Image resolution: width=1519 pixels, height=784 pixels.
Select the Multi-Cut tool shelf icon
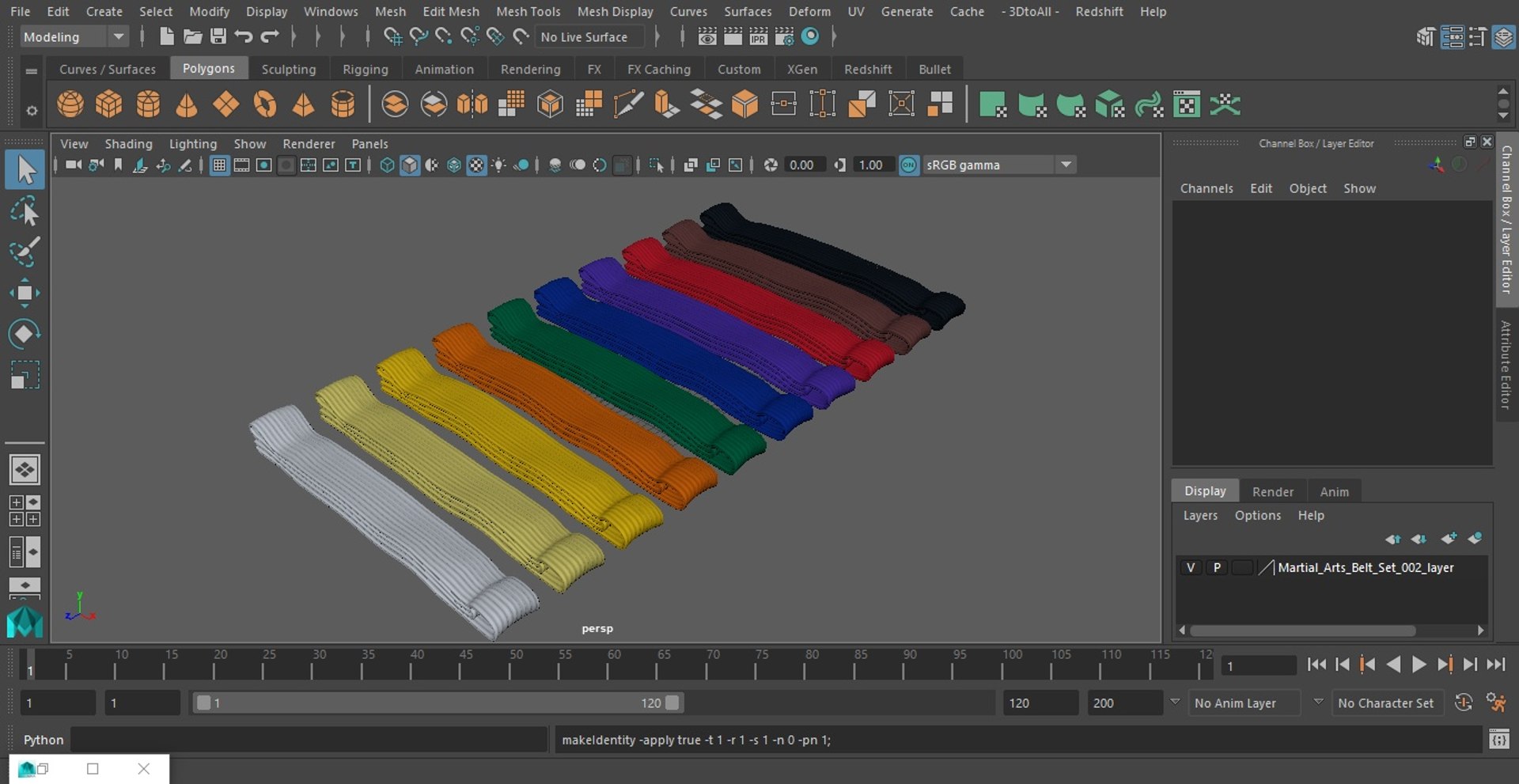[x=628, y=104]
